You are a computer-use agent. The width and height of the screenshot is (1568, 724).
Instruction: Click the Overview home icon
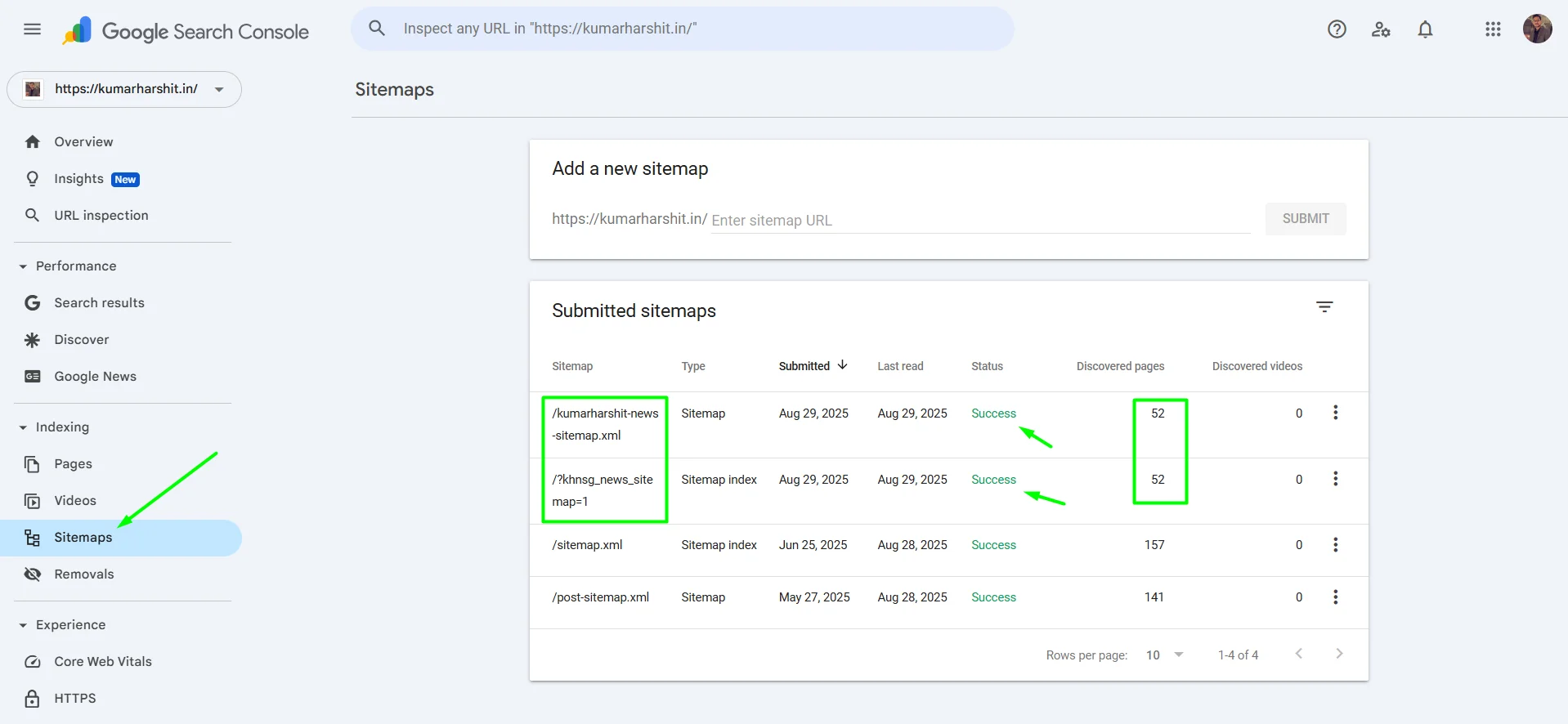click(33, 142)
